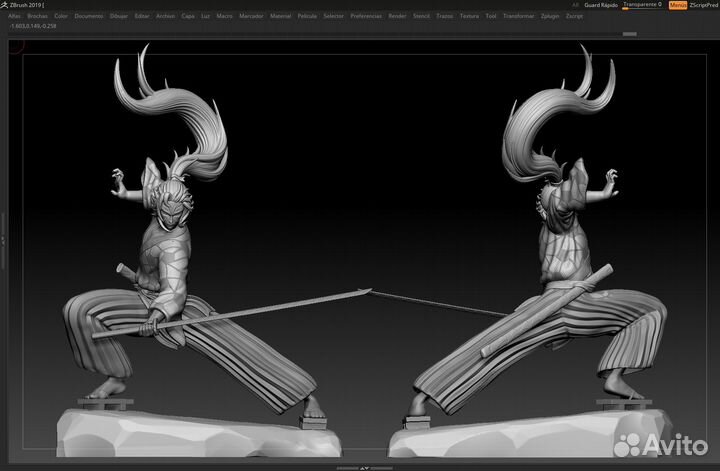Open the Render menu

pyautogui.click(x=397, y=17)
